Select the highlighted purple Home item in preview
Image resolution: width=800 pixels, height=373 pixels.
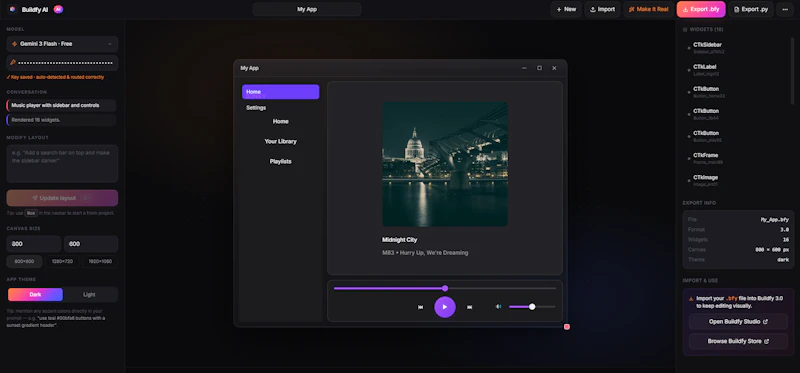click(x=281, y=92)
